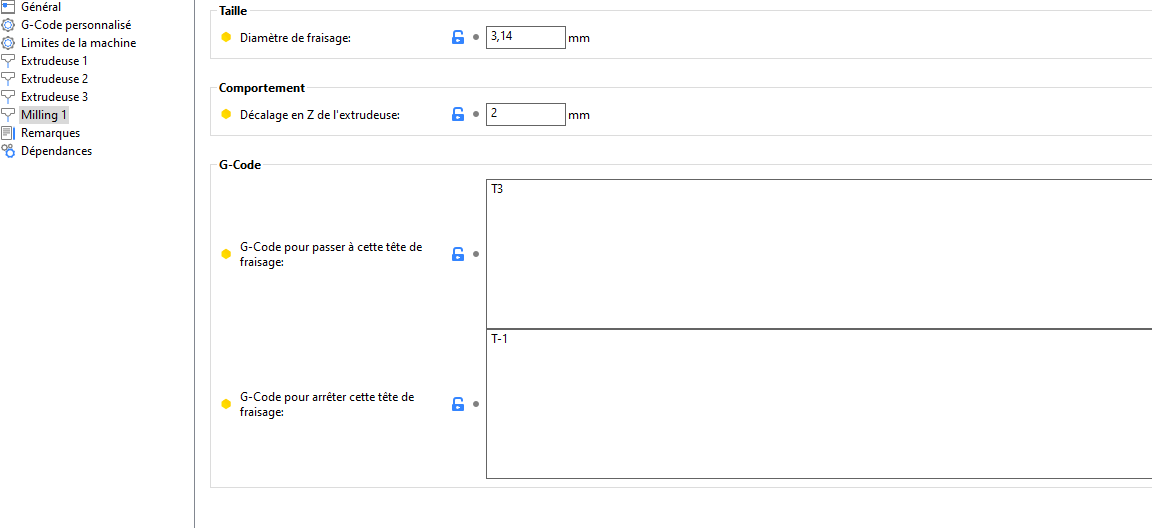The width and height of the screenshot is (1152, 528).
Task: Click the Dépendances gears icon
Action: [8, 151]
